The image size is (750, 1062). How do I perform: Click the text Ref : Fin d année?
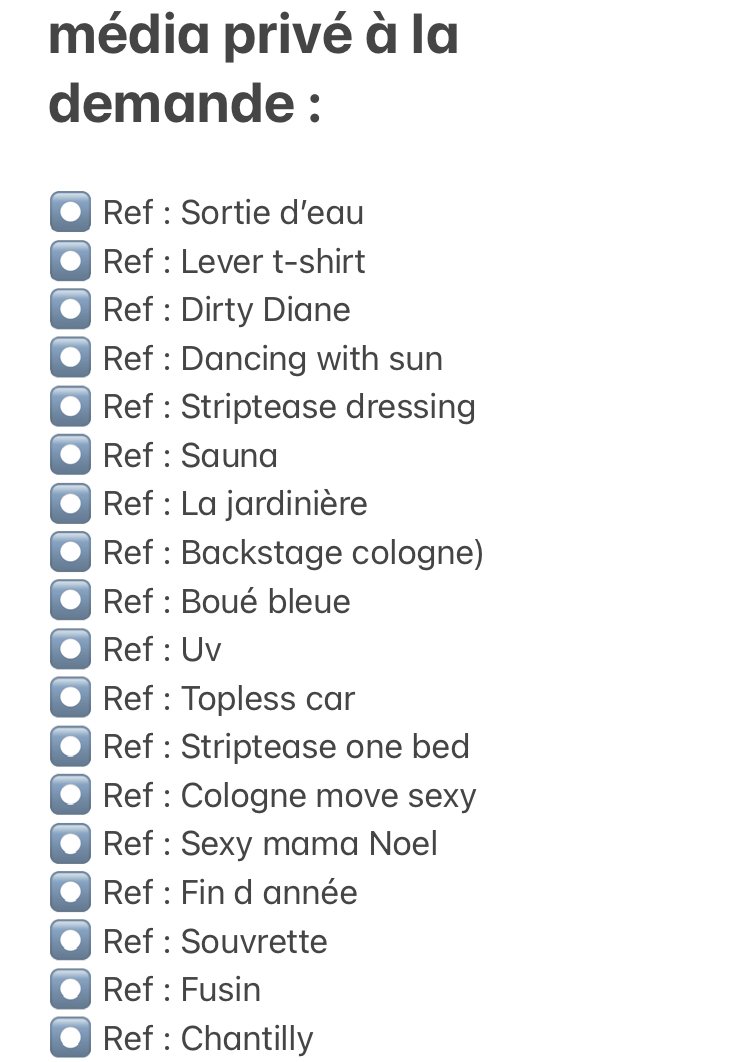point(230,892)
